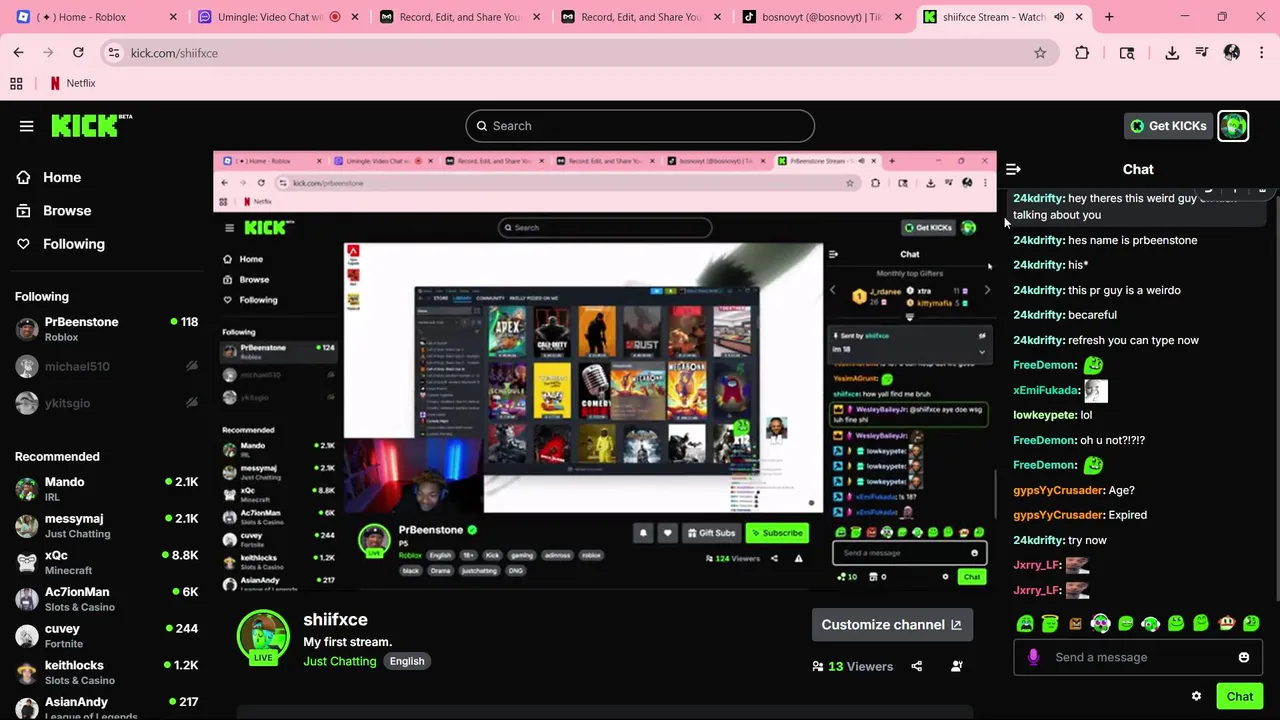Screen dimensions: 1280x720
Task: Open offline ykitsgio channel
Action: click(x=106, y=403)
